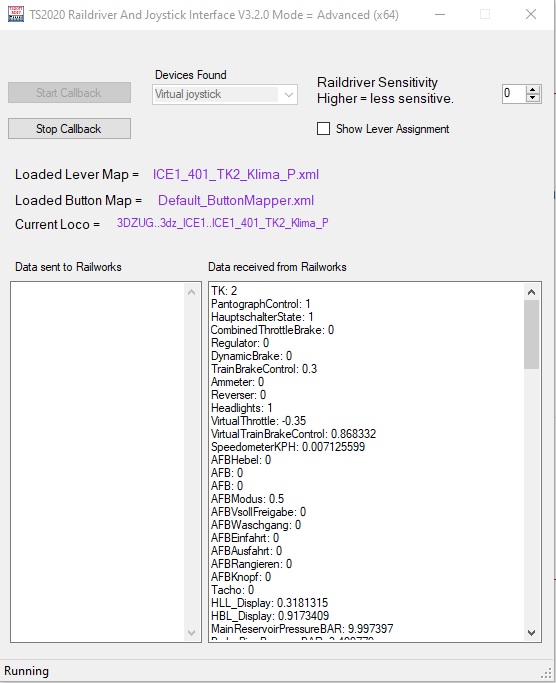Select the 'AFBEinfahrt: 0' line
This screenshot has height=683, width=556.
[x=245, y=538]
